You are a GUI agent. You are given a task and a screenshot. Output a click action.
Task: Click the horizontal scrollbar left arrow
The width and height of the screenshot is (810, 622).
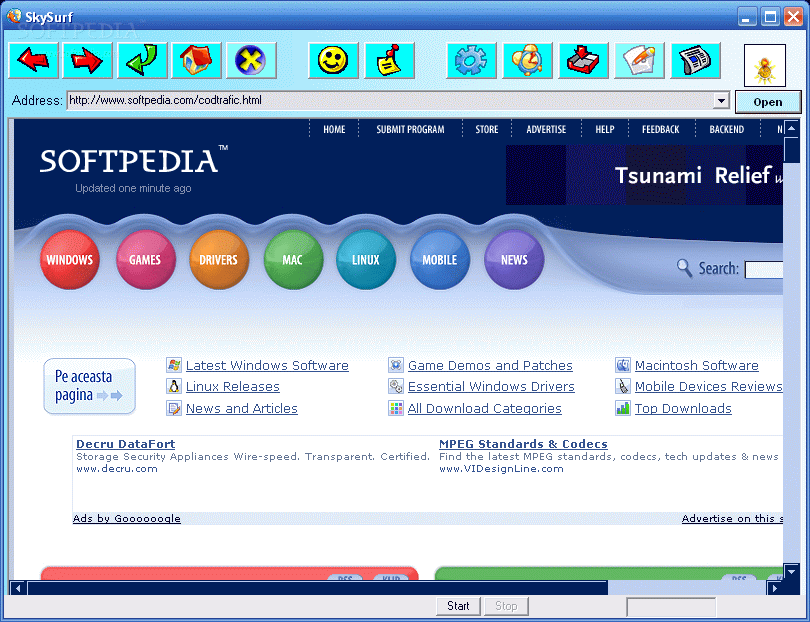tap(19, 588)
